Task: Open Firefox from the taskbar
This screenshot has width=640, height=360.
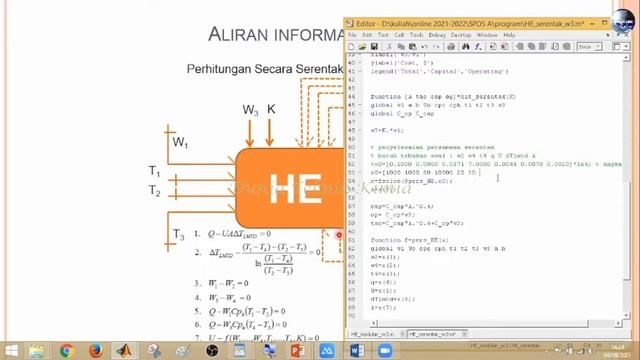Action: 96,351
